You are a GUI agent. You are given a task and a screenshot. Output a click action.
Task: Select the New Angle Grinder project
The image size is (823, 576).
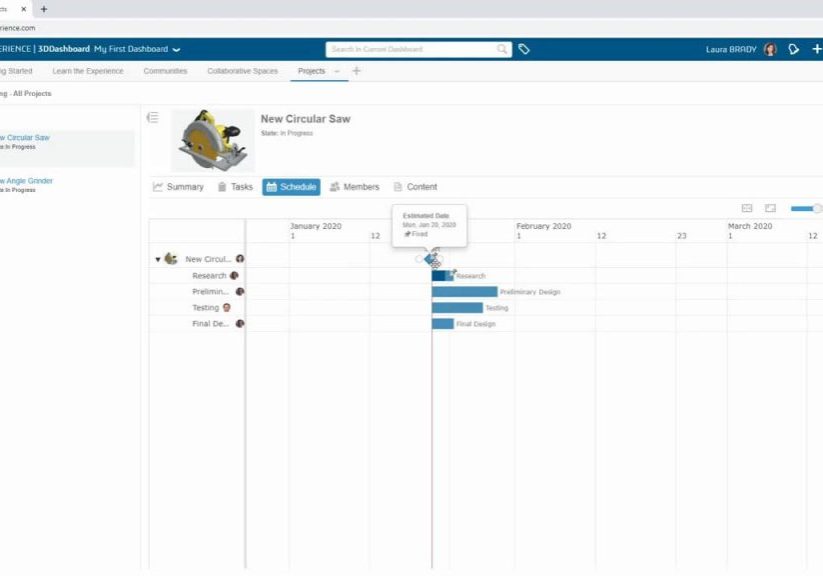tap(27, 181)
